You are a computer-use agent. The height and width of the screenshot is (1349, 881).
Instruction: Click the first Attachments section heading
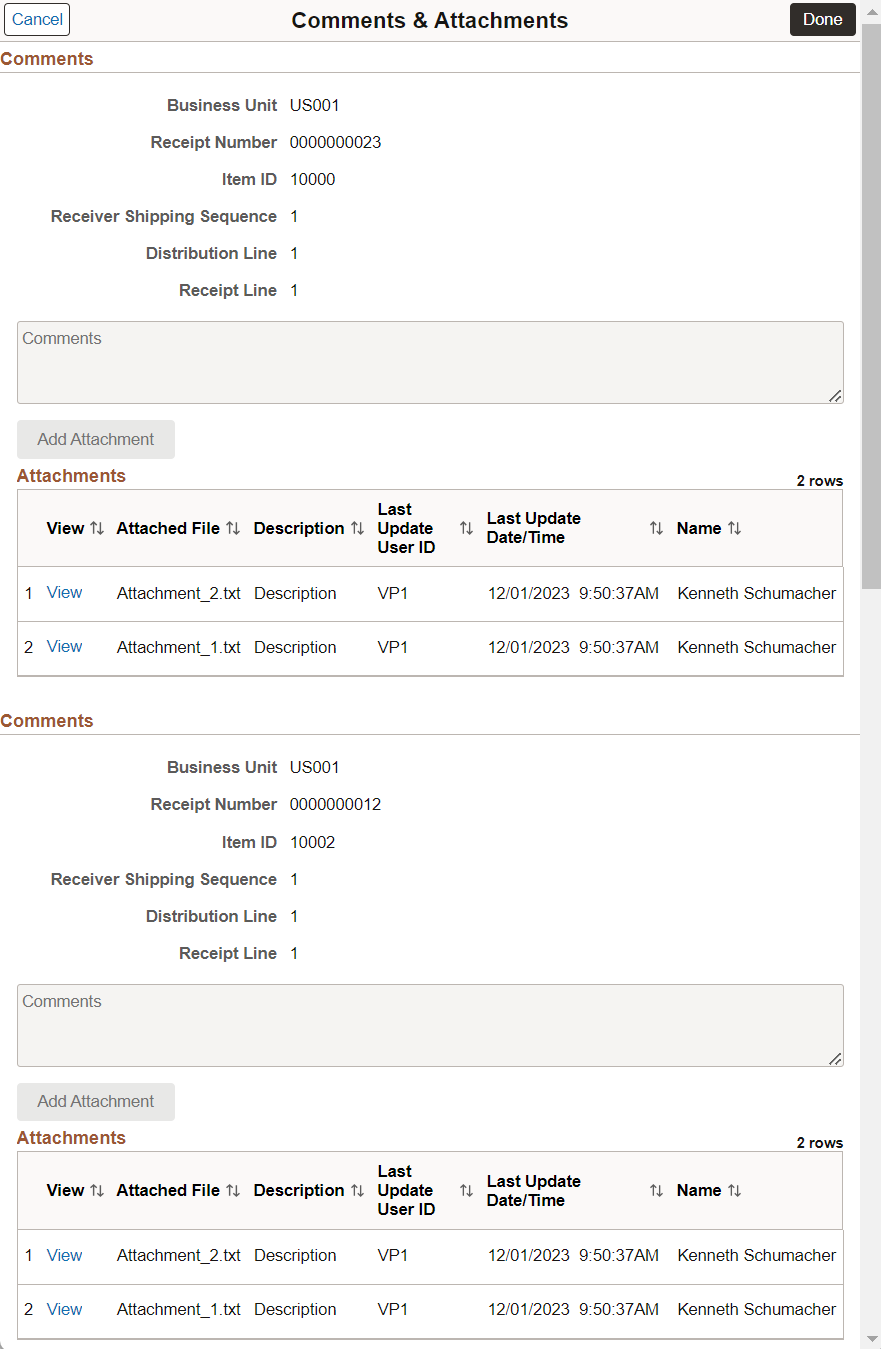(x=71, y=476)
